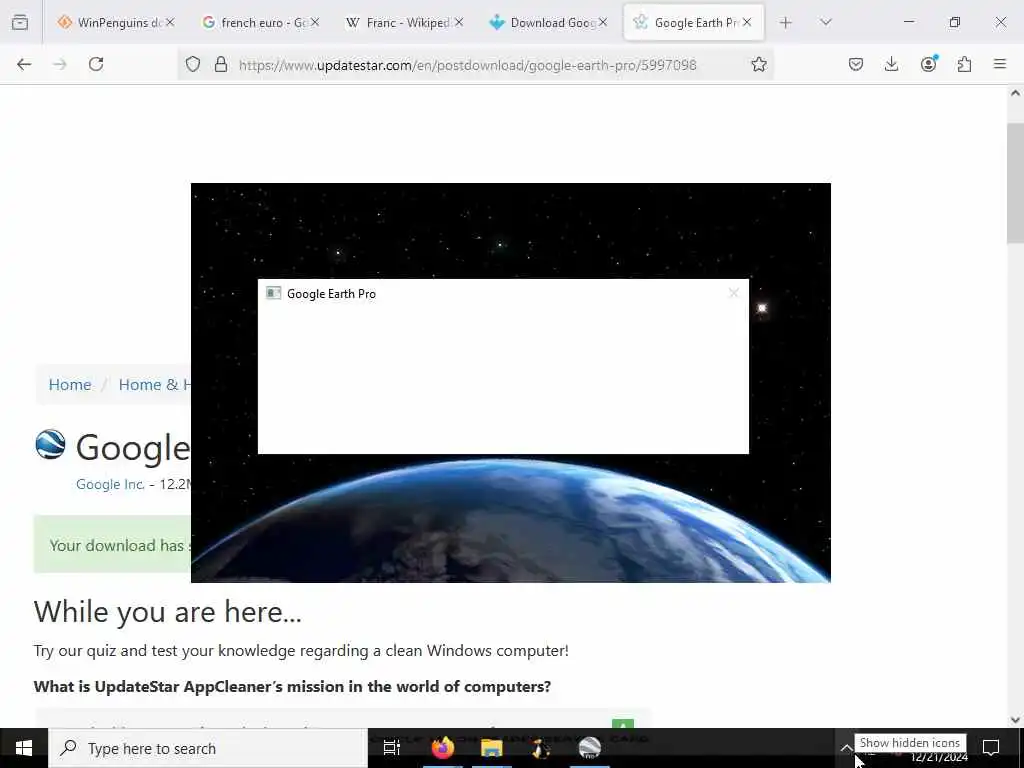The image size is (1024, 768).
Task: Follow the Home breadcrumb link
Action: coord(70,385)
